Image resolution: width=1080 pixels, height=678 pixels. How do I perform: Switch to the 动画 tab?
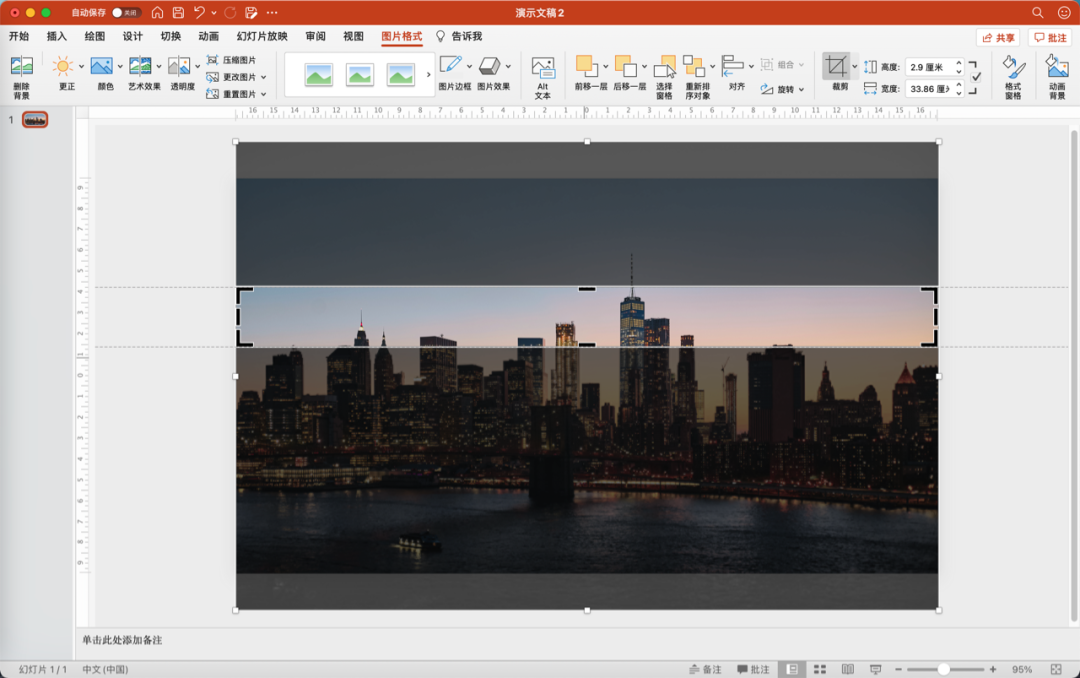[x=209, y=37]
